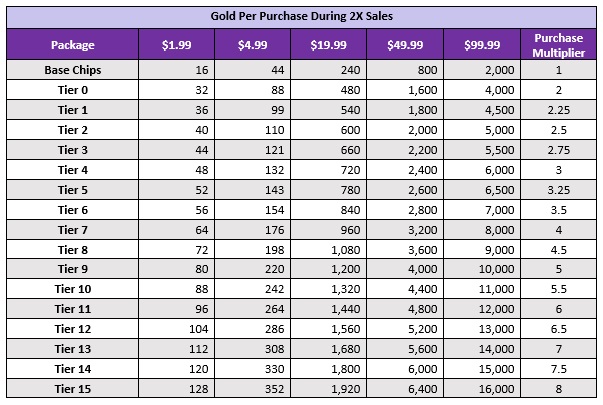Select the $49.99 column header

(x=405, y=45)
